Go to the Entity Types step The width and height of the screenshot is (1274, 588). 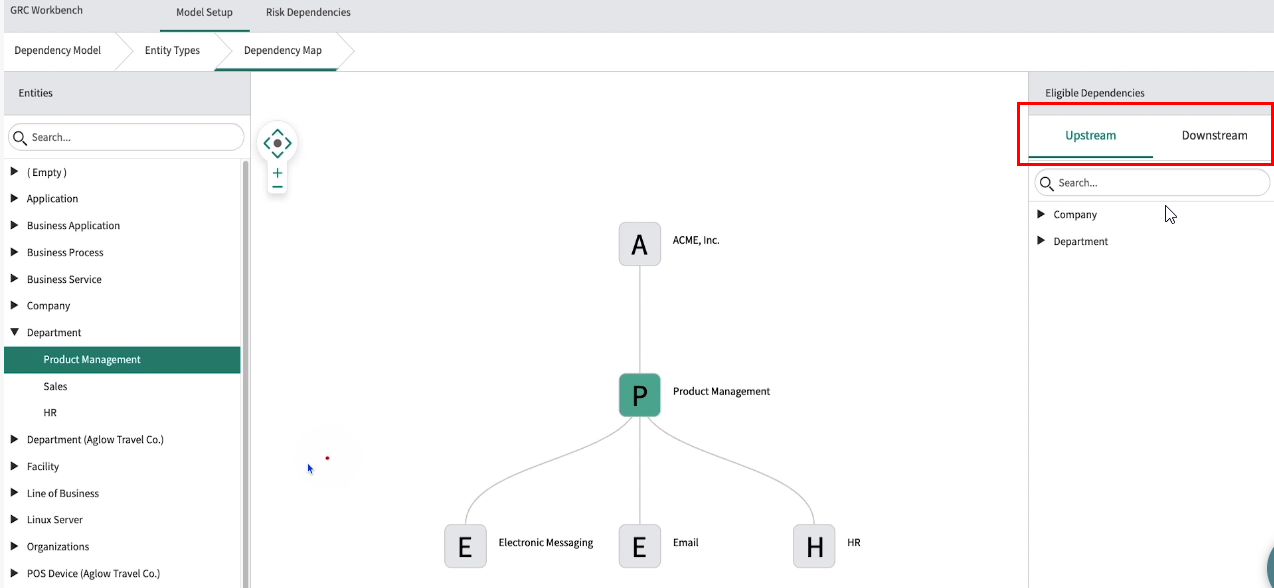point(172,51)
